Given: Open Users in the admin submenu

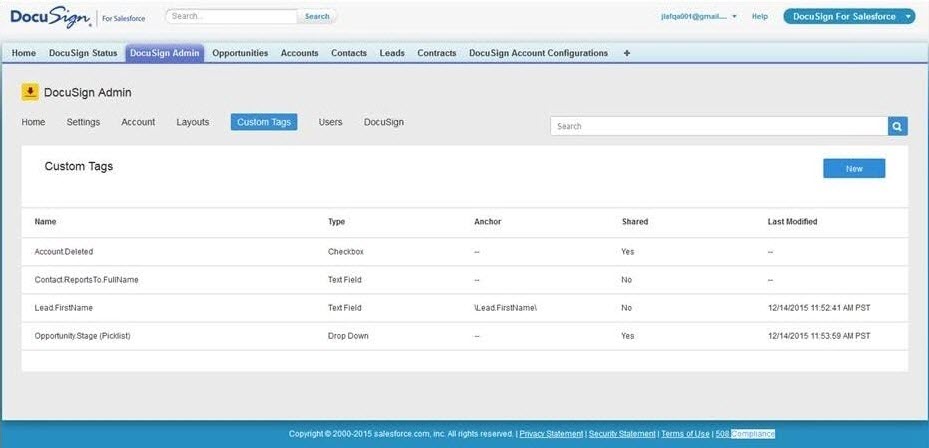Looking at the screenshot, I should click(331, 122).
